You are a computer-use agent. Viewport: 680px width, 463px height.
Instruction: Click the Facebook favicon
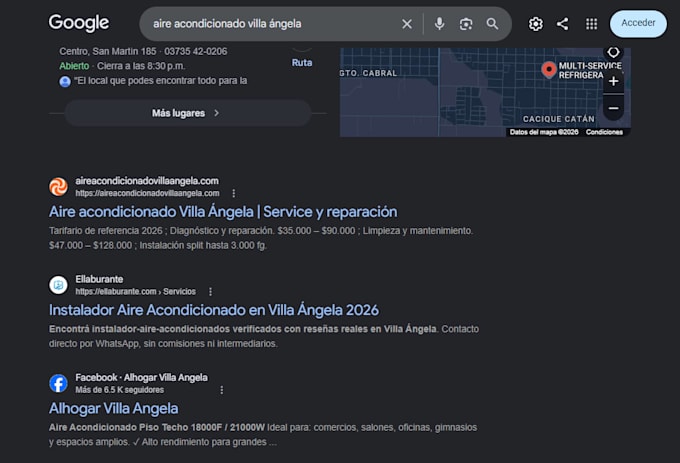tap(58, 384)
